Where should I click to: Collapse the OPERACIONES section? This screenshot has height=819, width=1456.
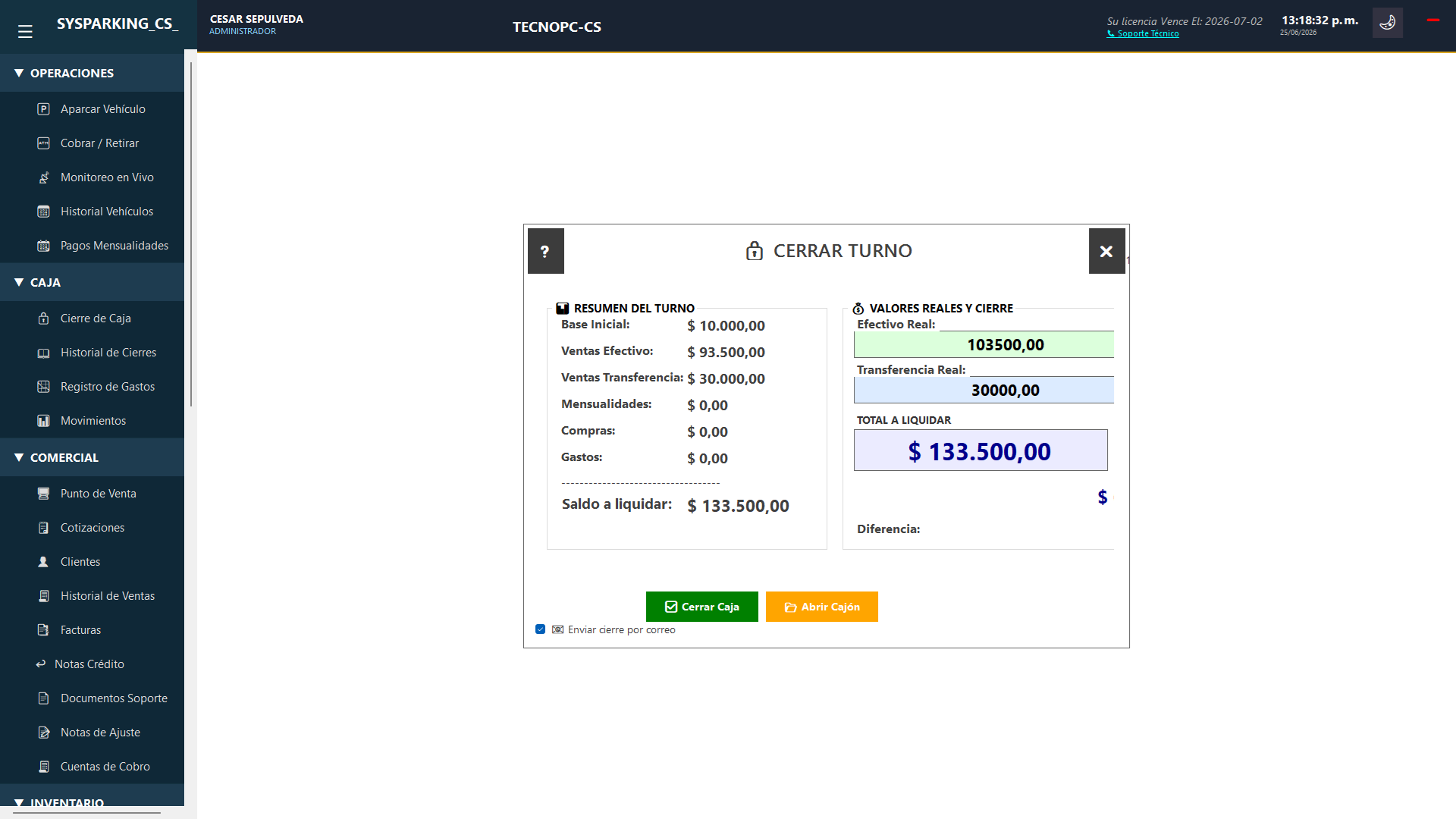[x=92, y=73]
